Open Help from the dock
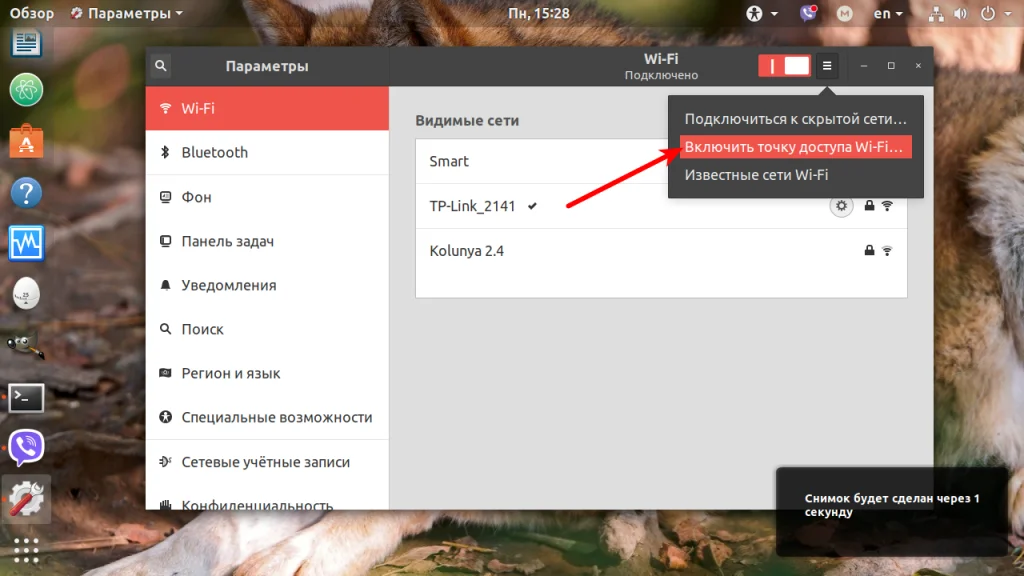The width and height of the screenshot is (1024, 576). pyautogui.click(x=26, y=193)
